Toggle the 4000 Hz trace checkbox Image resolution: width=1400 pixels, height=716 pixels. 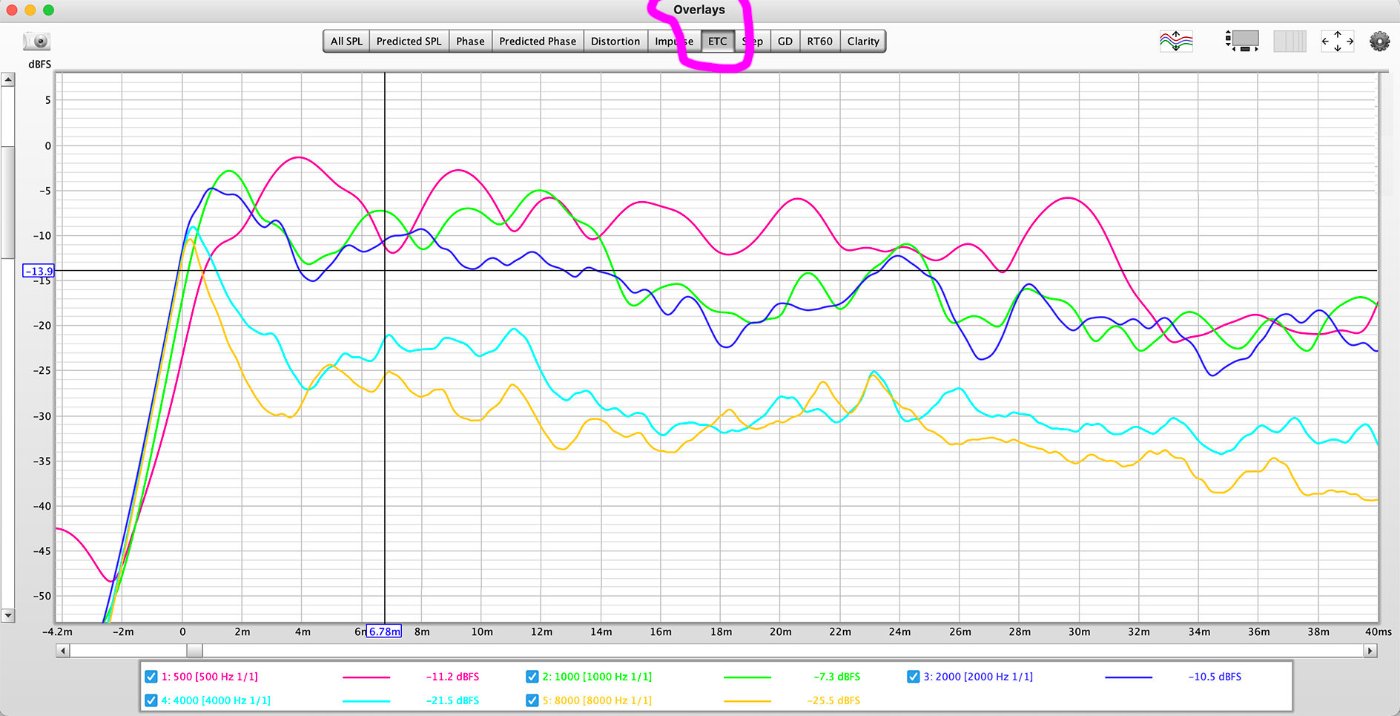point(151,700)
